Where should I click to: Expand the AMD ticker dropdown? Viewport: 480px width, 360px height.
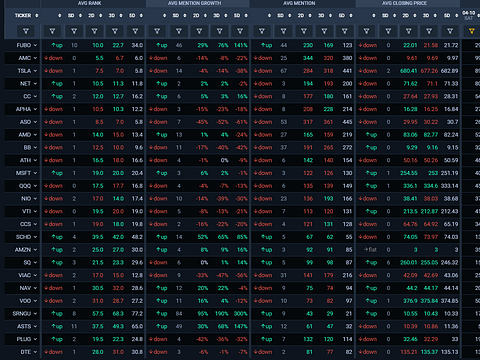(x=35, y=135)
